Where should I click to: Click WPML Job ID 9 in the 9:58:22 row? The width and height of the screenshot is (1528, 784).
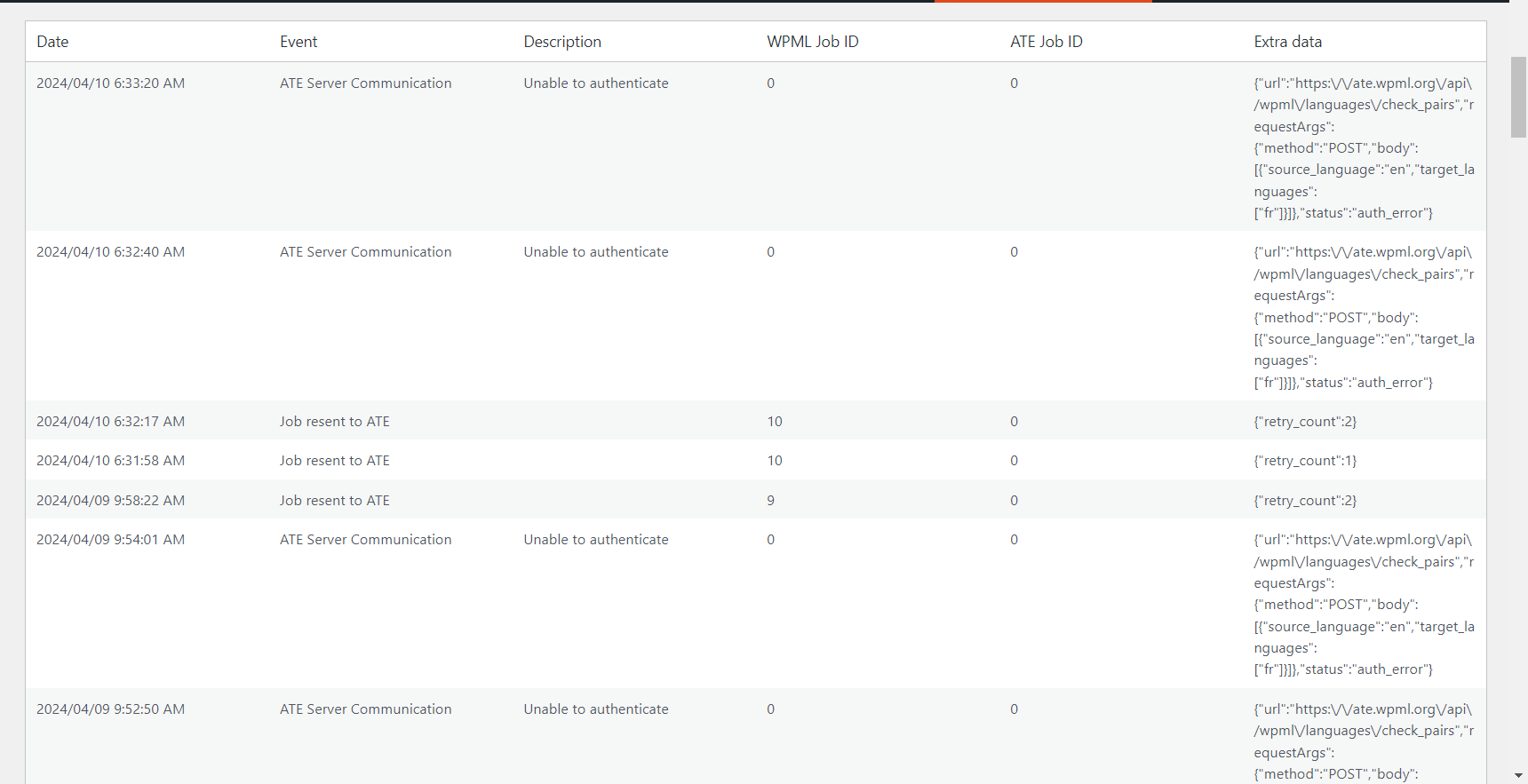[x=771, y=501]
